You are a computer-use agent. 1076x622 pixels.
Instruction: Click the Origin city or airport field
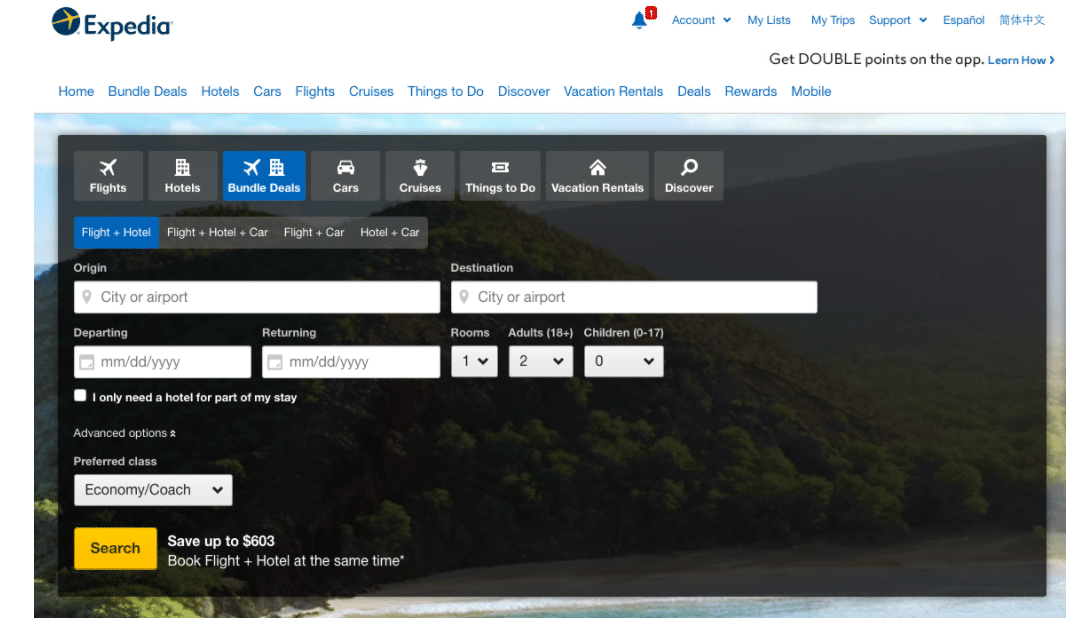pyautogui.click(x=257, y=297)
